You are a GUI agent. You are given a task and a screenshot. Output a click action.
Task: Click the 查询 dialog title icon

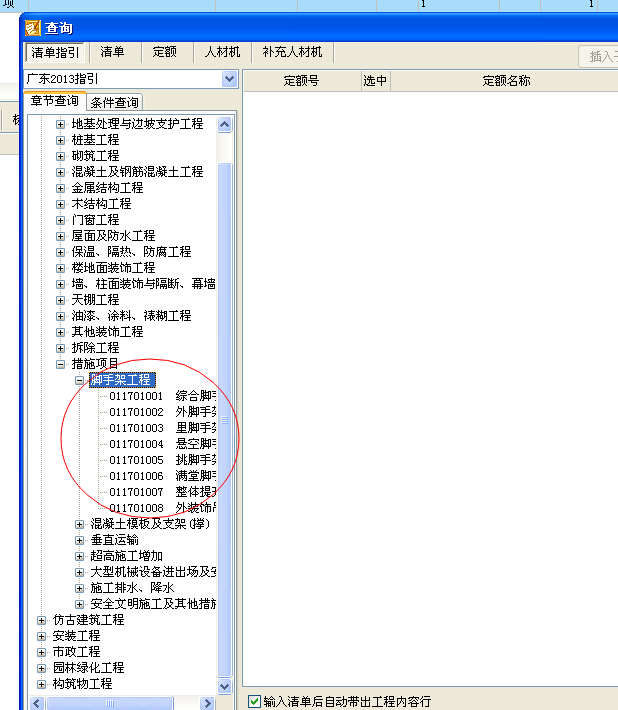(x=32, y=28)
